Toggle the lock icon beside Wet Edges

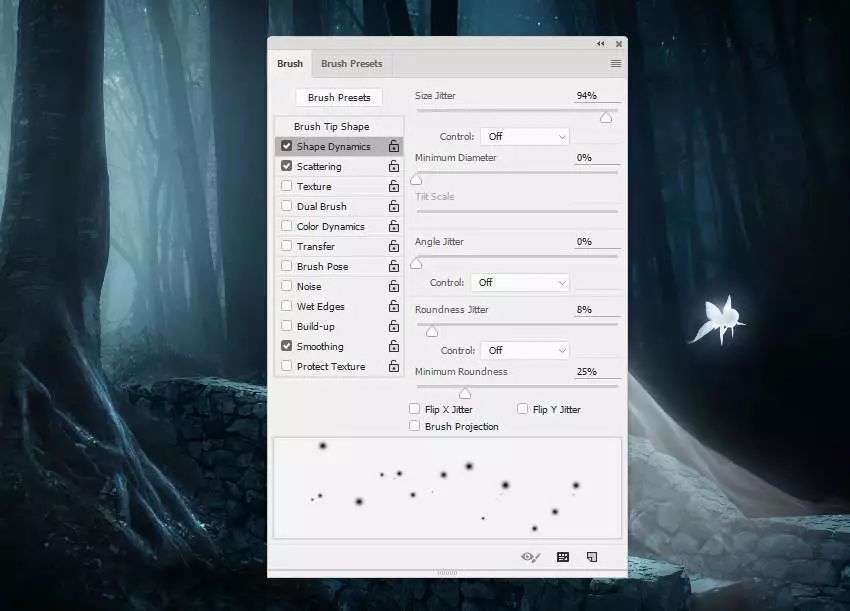(394, 306)
